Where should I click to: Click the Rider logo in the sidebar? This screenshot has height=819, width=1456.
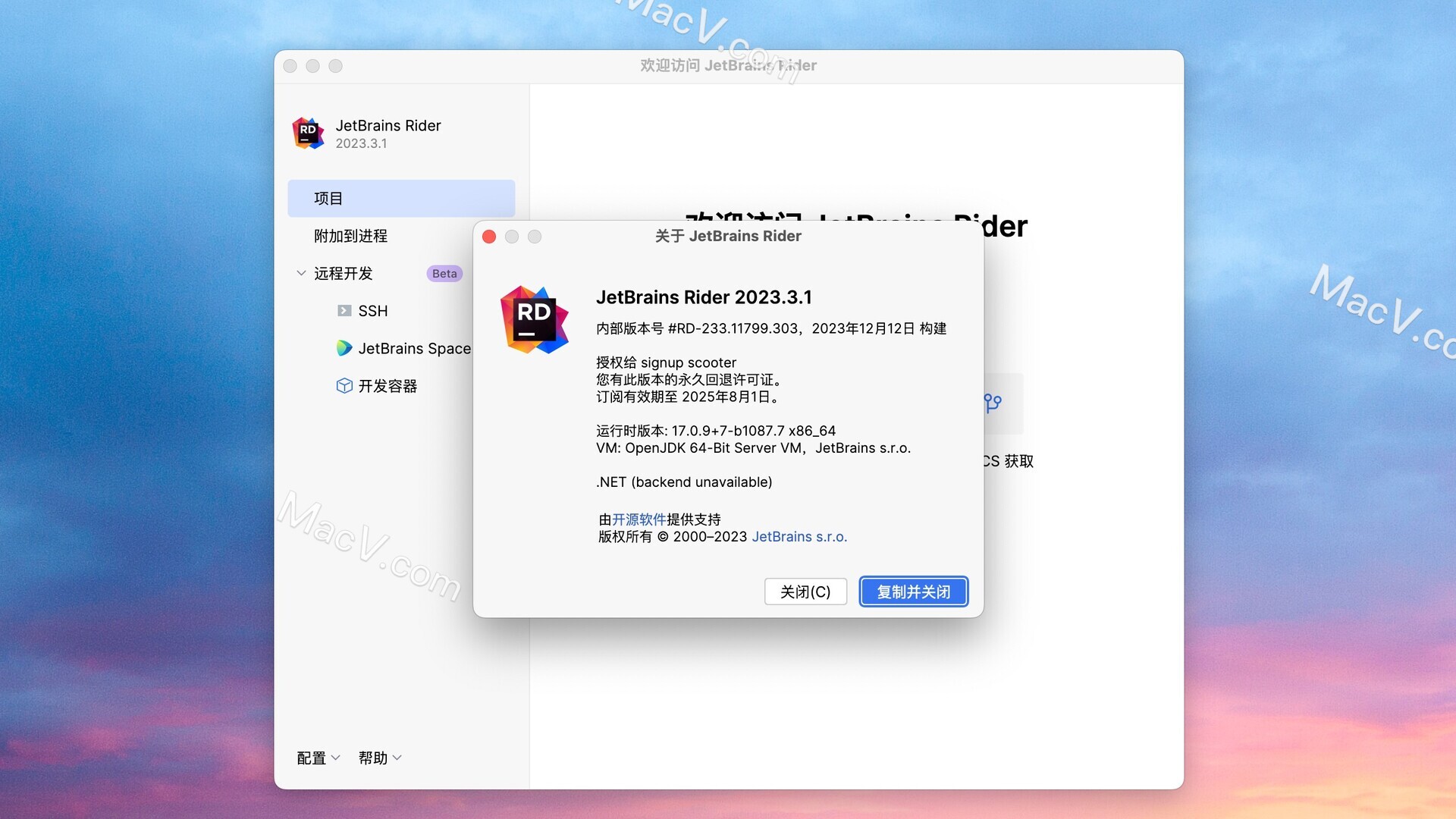309,133
